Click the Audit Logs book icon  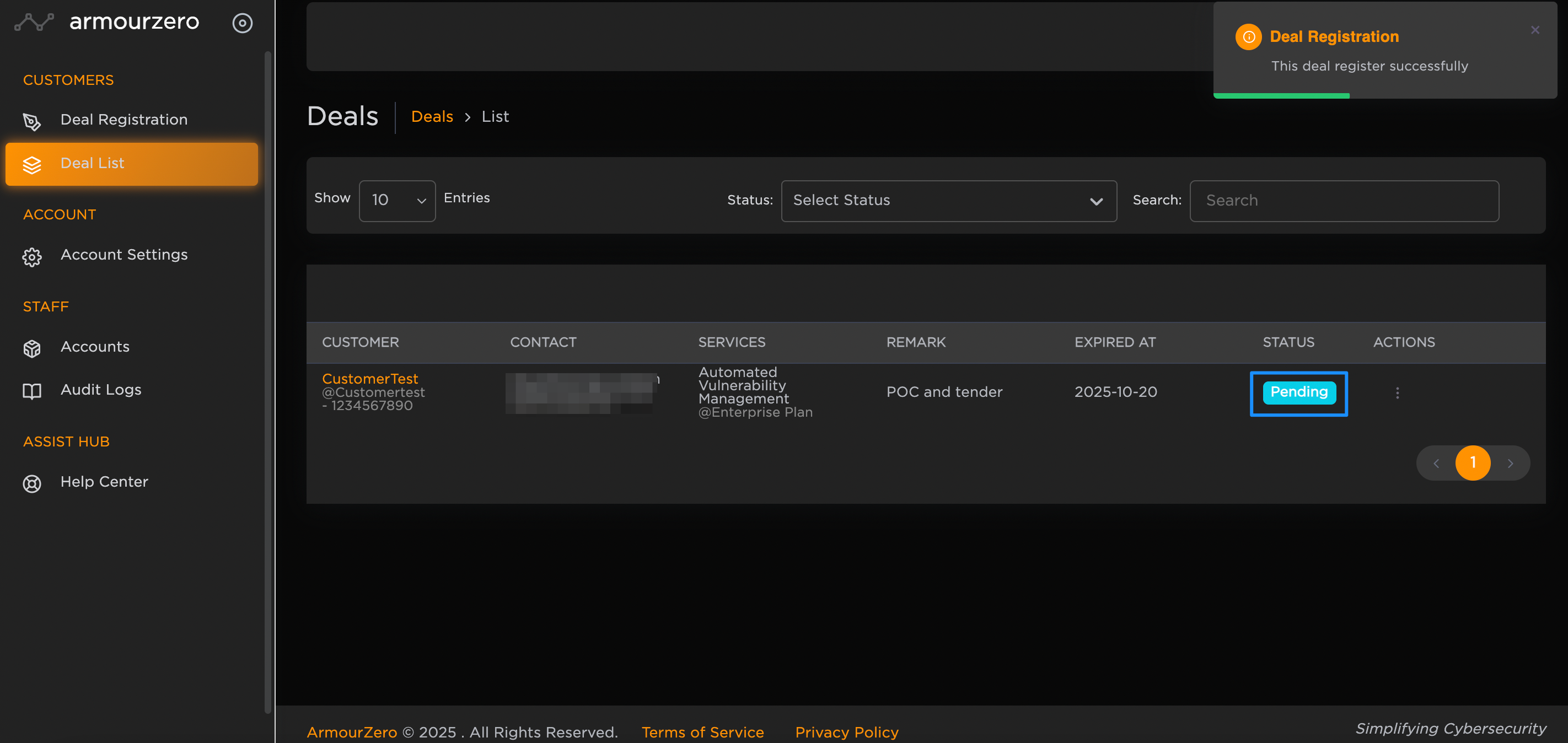click(31, 391)
